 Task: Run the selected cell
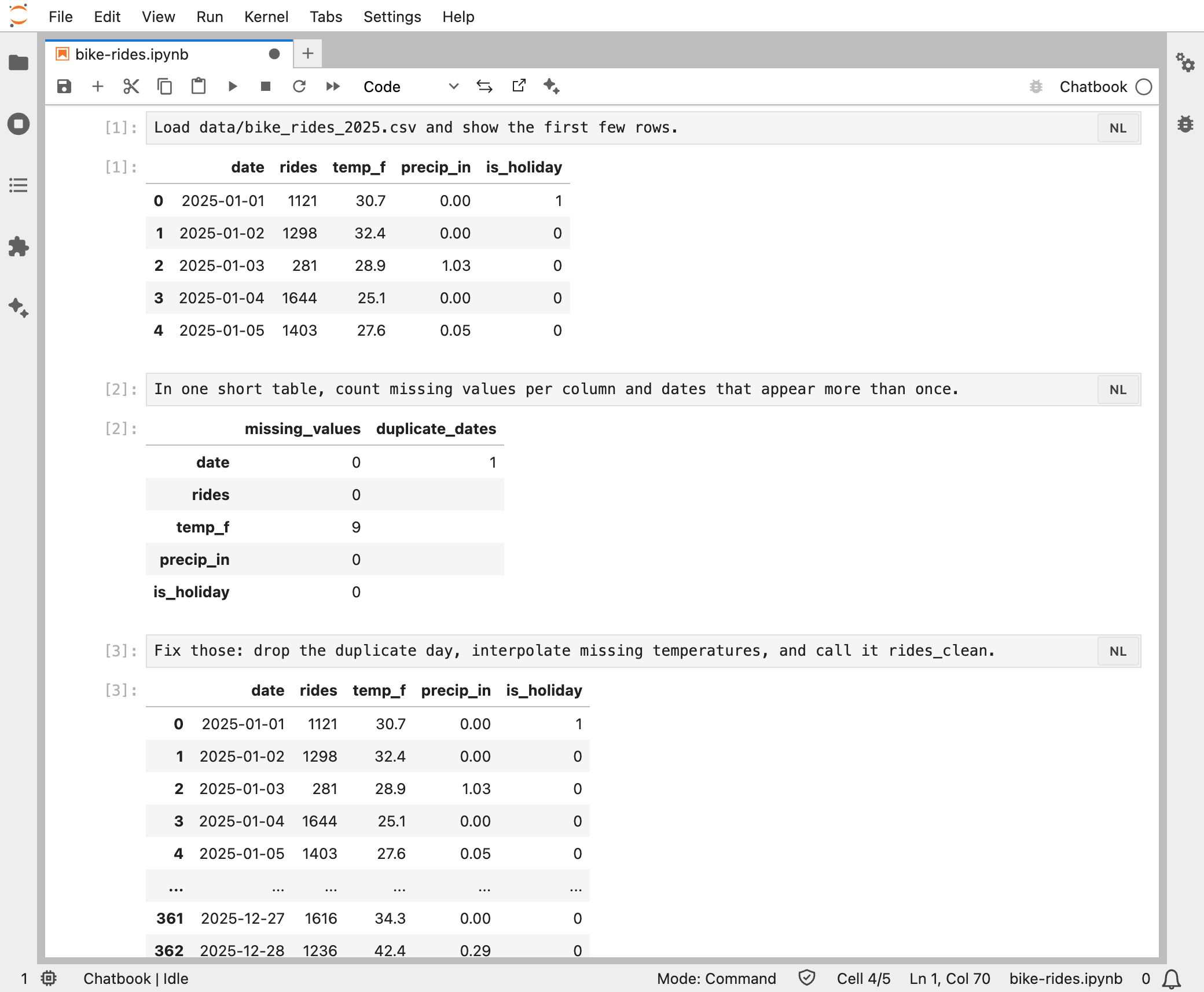pos(232,87)
